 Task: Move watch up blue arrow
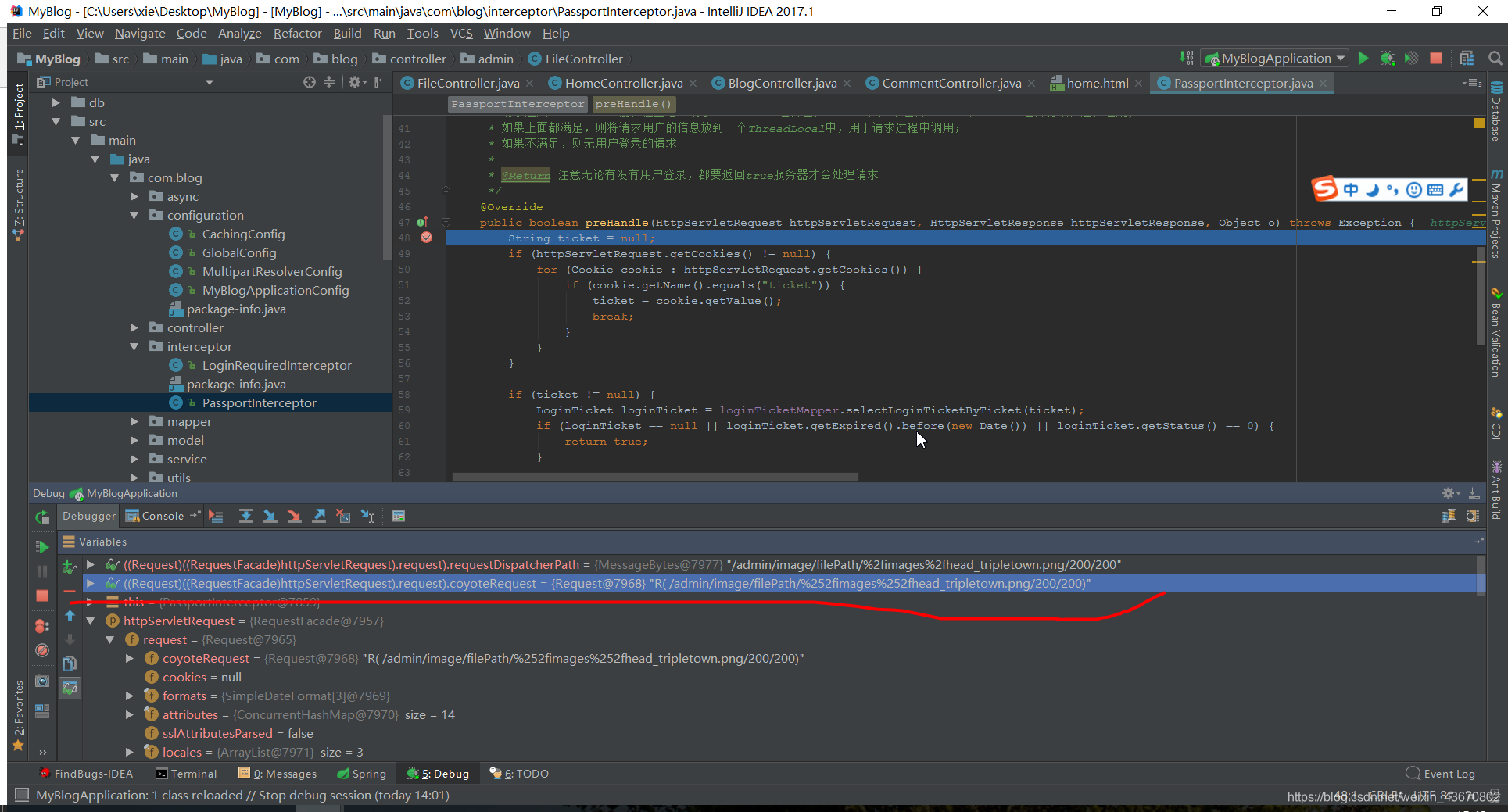70,616
